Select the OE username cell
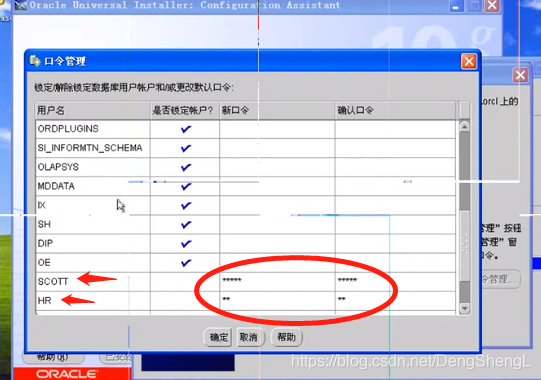Image resolution: width=541 pixels, height=380 pixels. pyautogui.click(x=93, y=263)
